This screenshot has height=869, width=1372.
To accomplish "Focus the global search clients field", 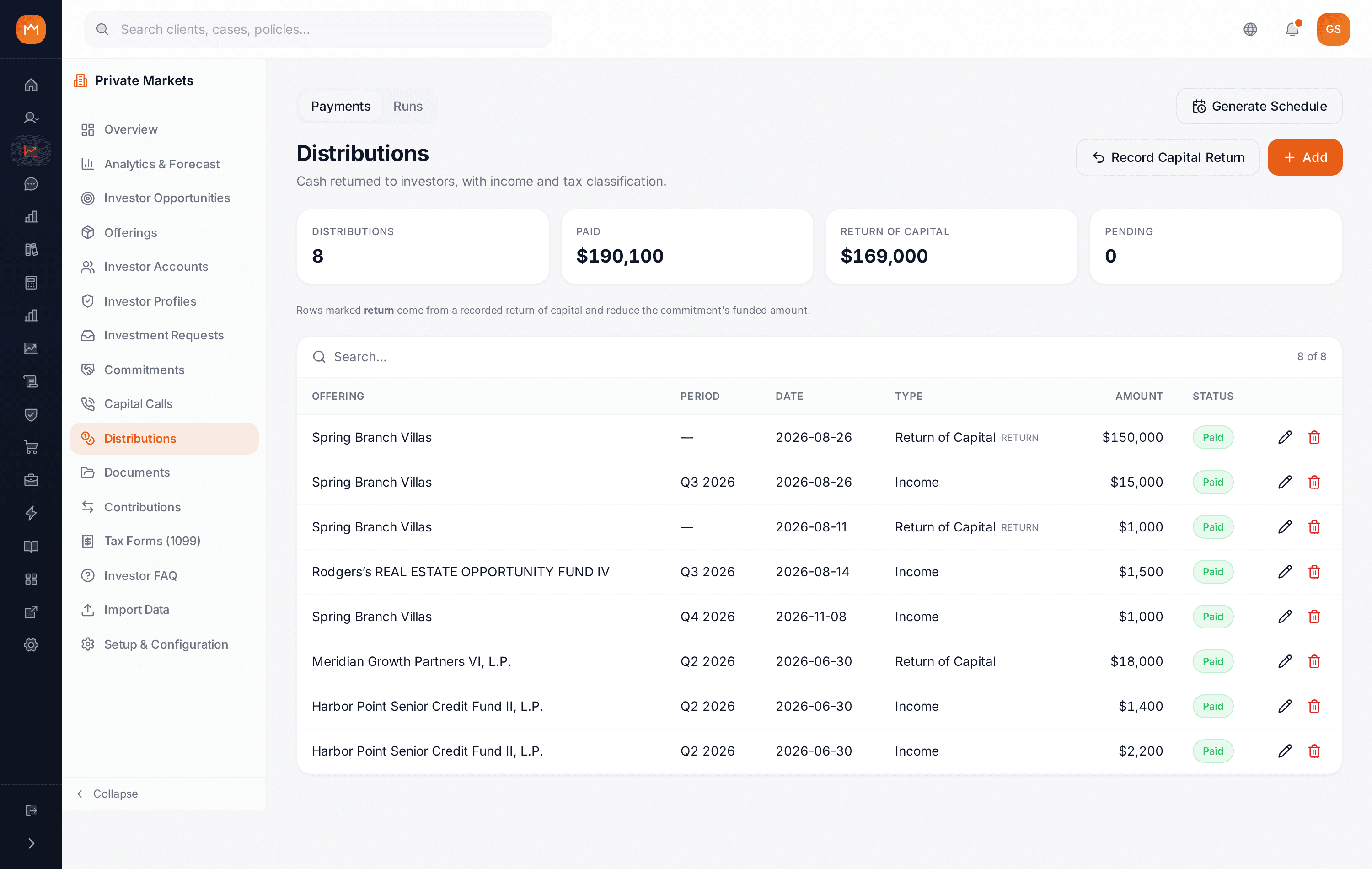I will coord(318,29).
